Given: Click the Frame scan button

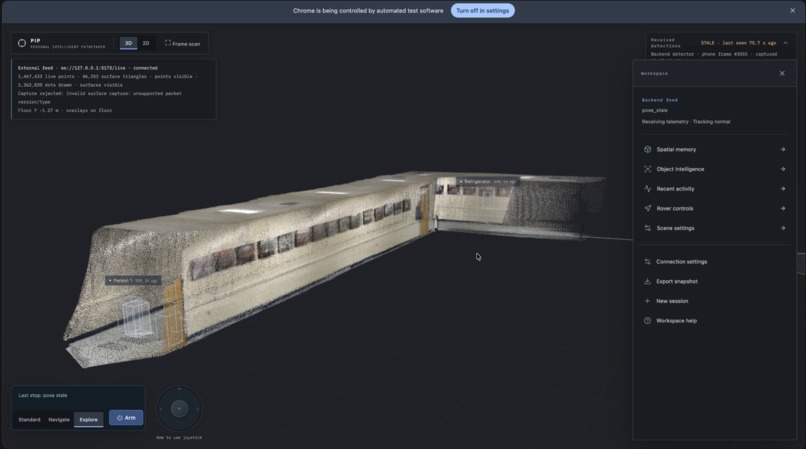Looking at the screenshot, I should coord(182,44).
